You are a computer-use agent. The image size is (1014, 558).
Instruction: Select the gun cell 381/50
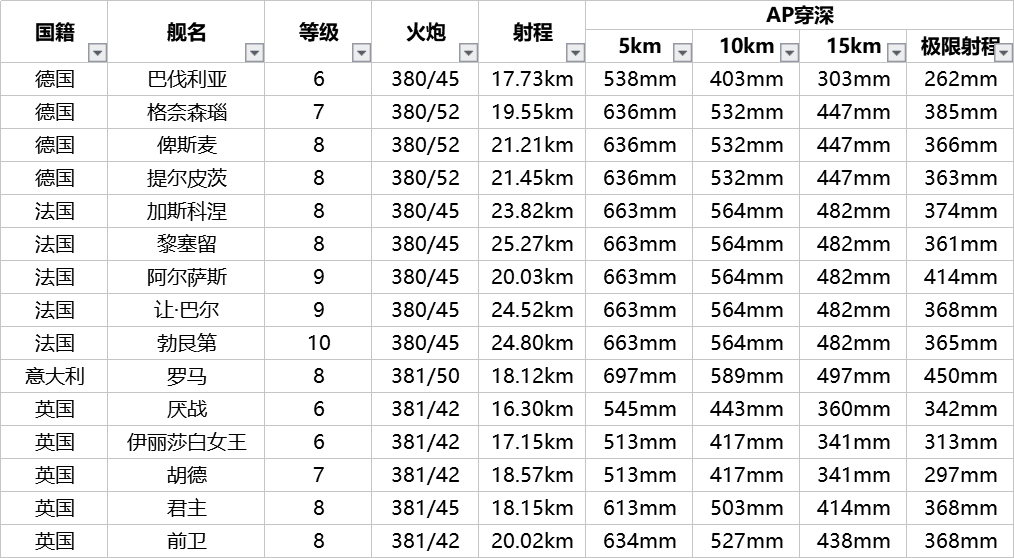coord(425,376)
